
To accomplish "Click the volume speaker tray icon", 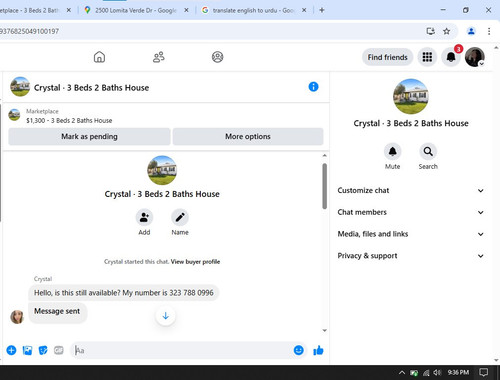I will pyautogui.click(x=437, y=372).
